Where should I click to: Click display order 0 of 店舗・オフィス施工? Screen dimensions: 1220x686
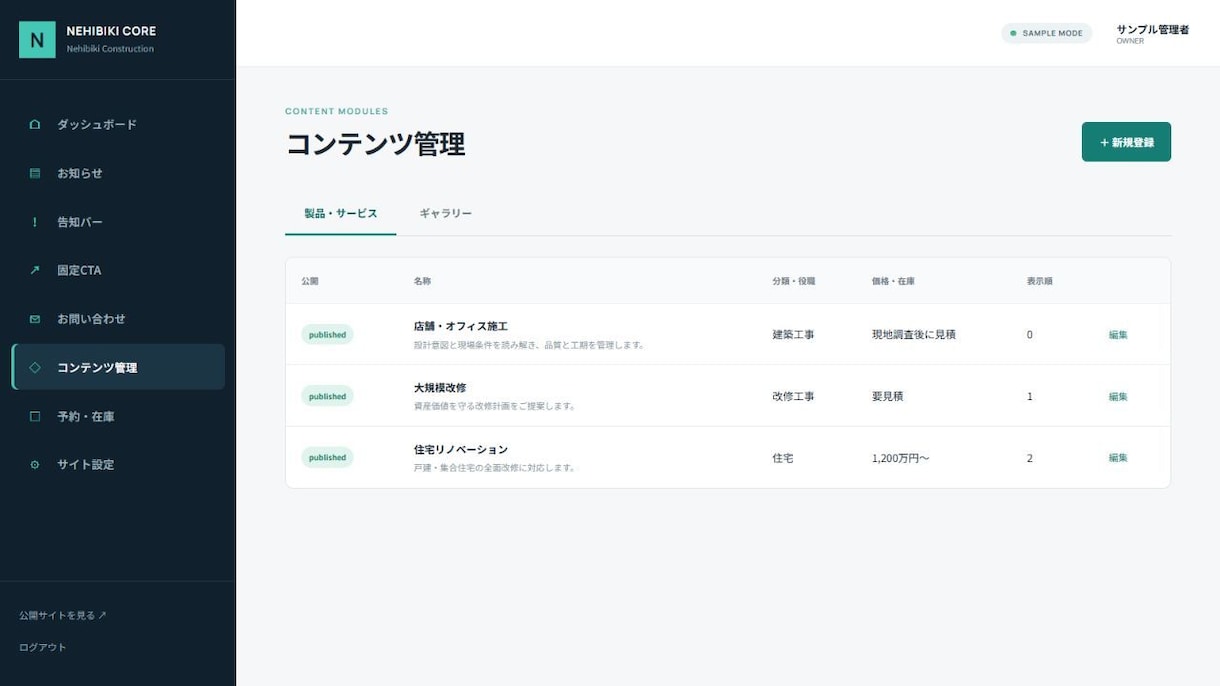[1030, 335]
